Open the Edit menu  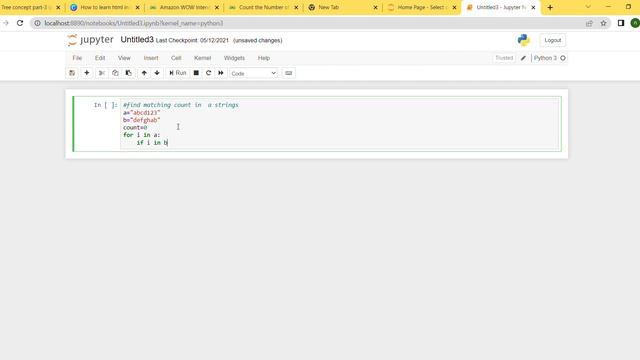[x=100, y=58]
